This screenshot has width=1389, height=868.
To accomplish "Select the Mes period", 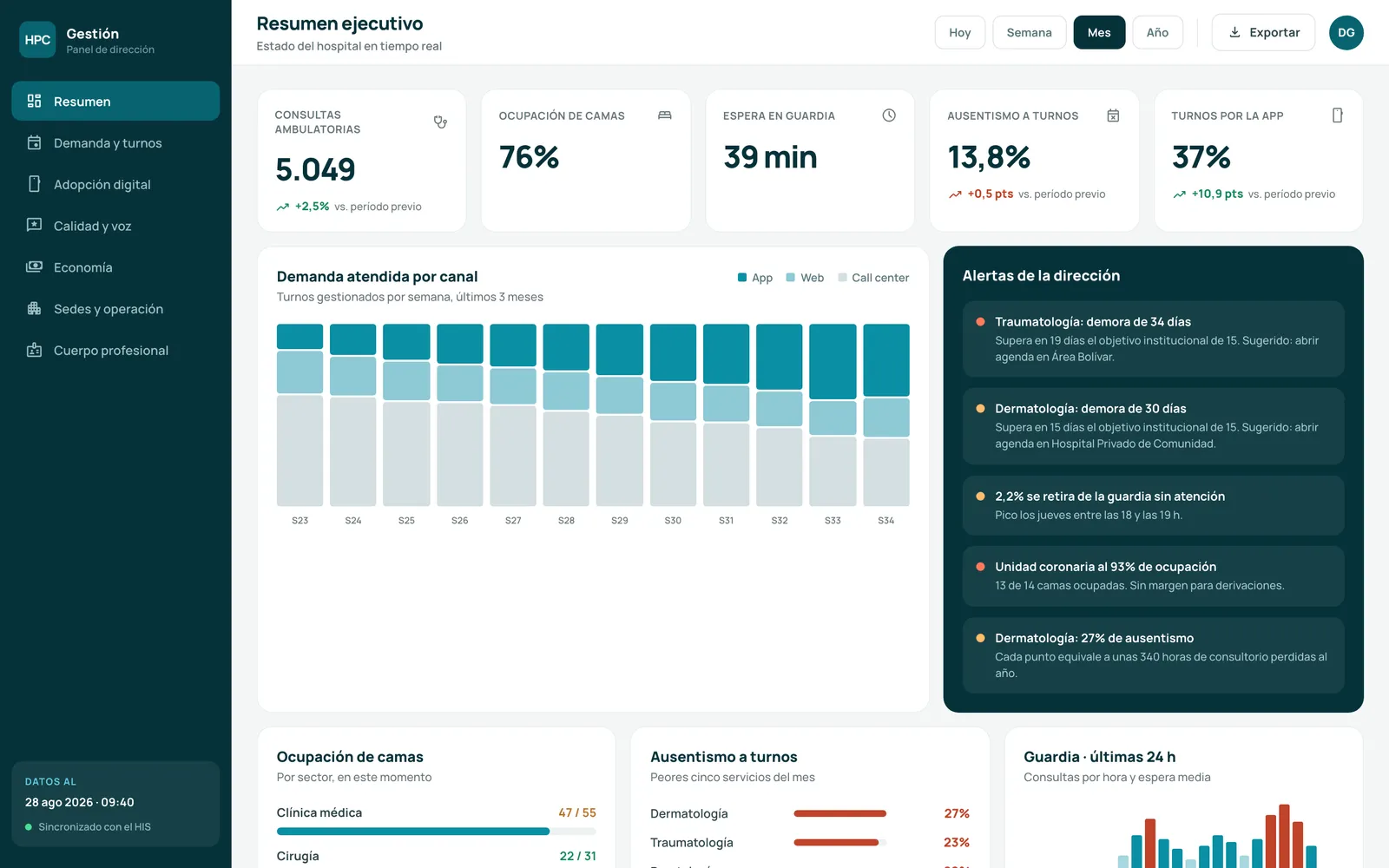I will tap(1099, 32).
